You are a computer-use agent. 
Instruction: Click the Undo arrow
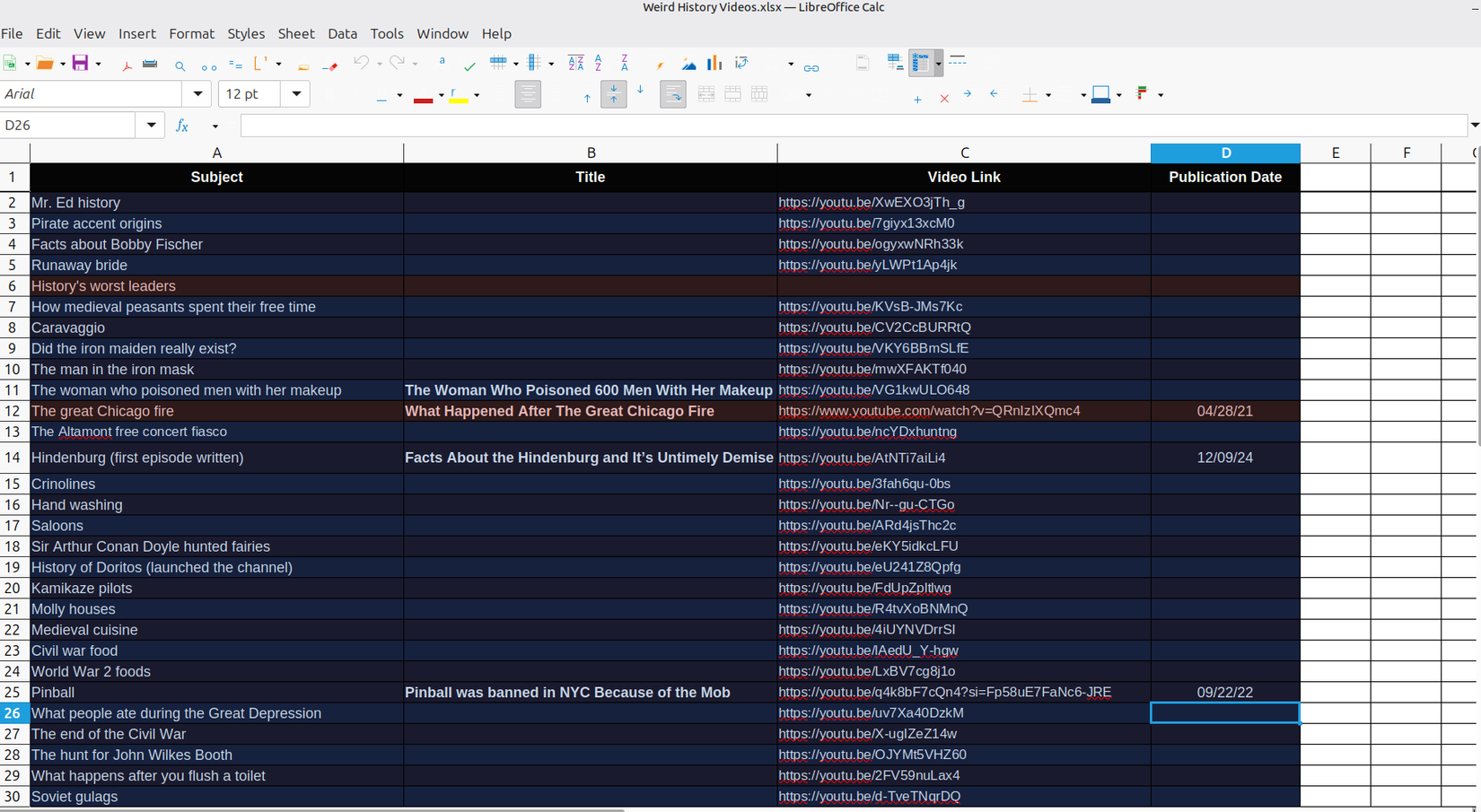tap(361, 63)
